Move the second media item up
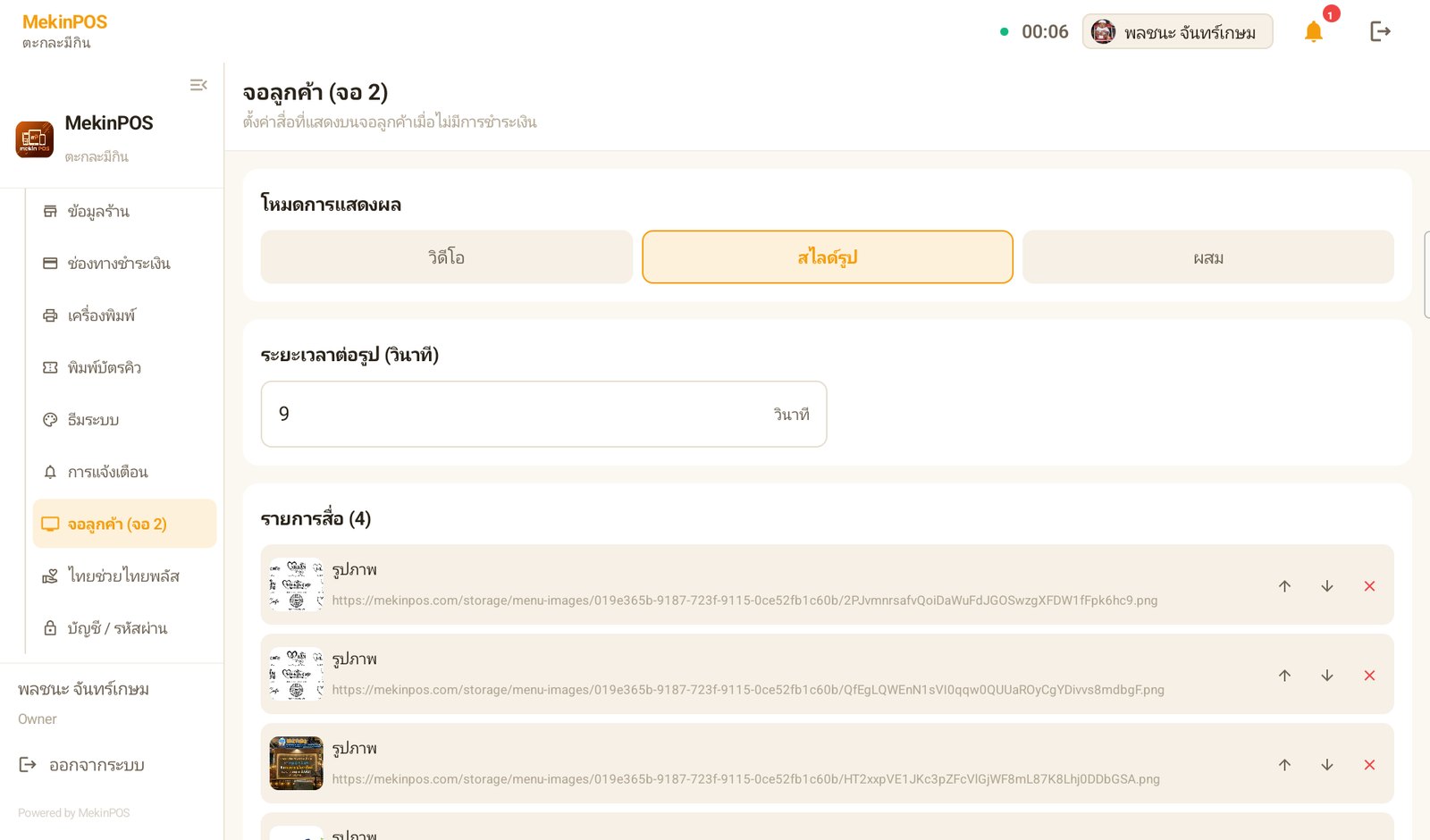Screen dimensions: 1430x840 1284,676
